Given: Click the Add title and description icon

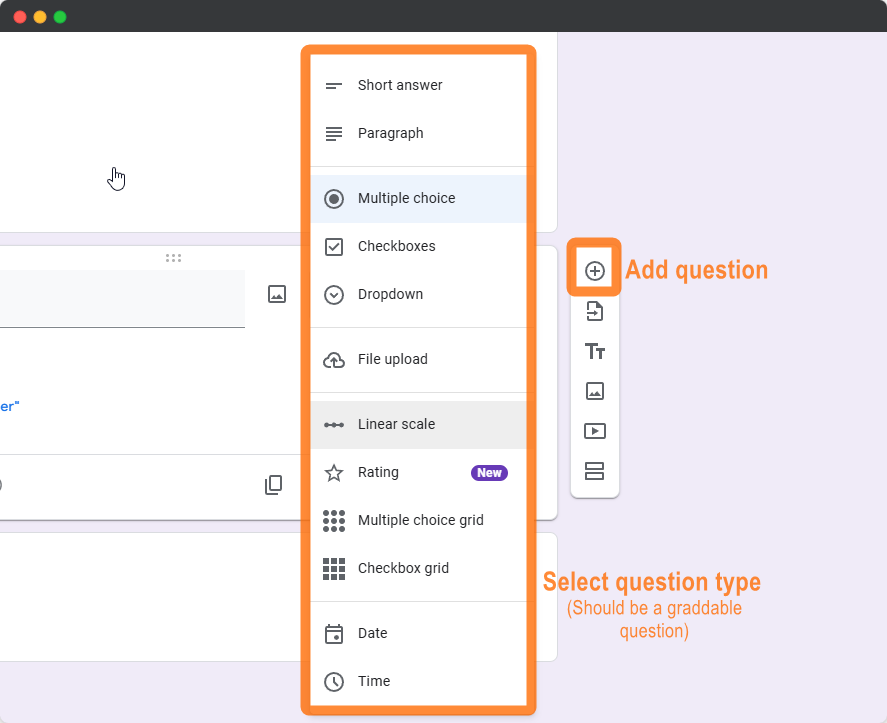Looking at the screenshot, I should pyautogui.click(x=595, y=351).
